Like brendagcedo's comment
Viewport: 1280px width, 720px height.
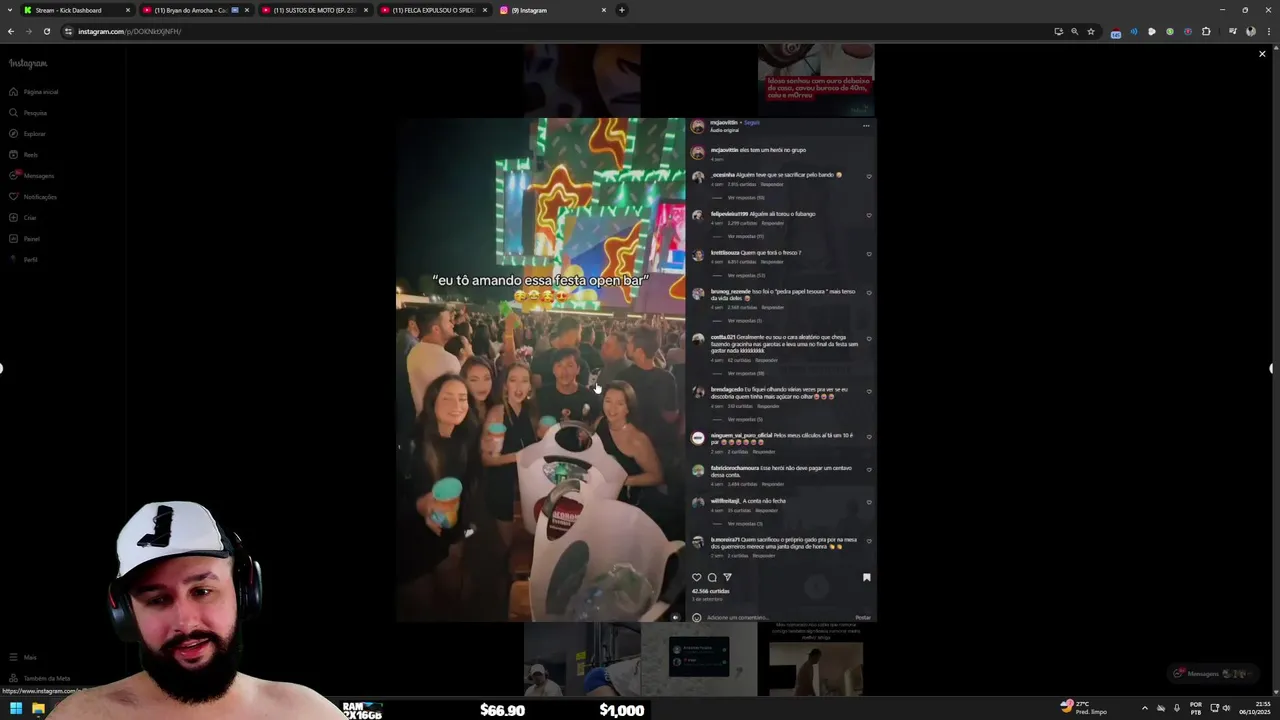(869, 391)
